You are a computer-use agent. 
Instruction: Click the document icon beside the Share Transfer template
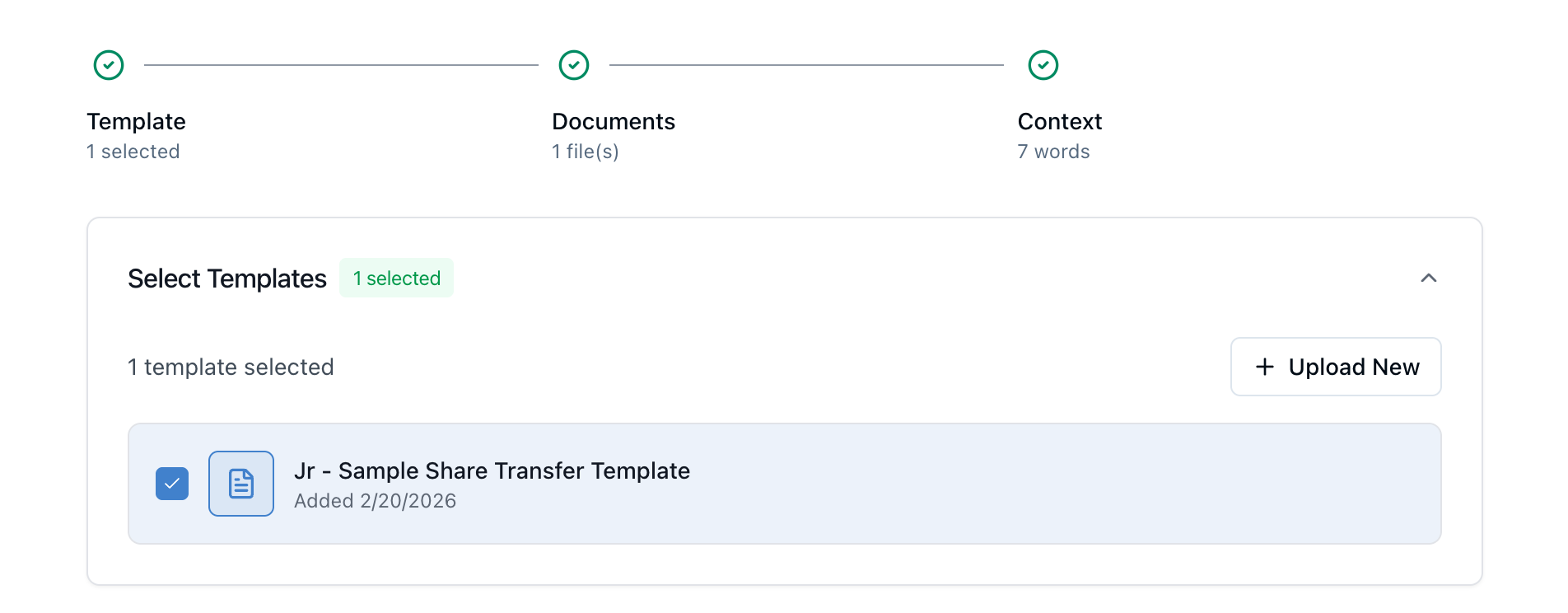[x=241, y=484]
